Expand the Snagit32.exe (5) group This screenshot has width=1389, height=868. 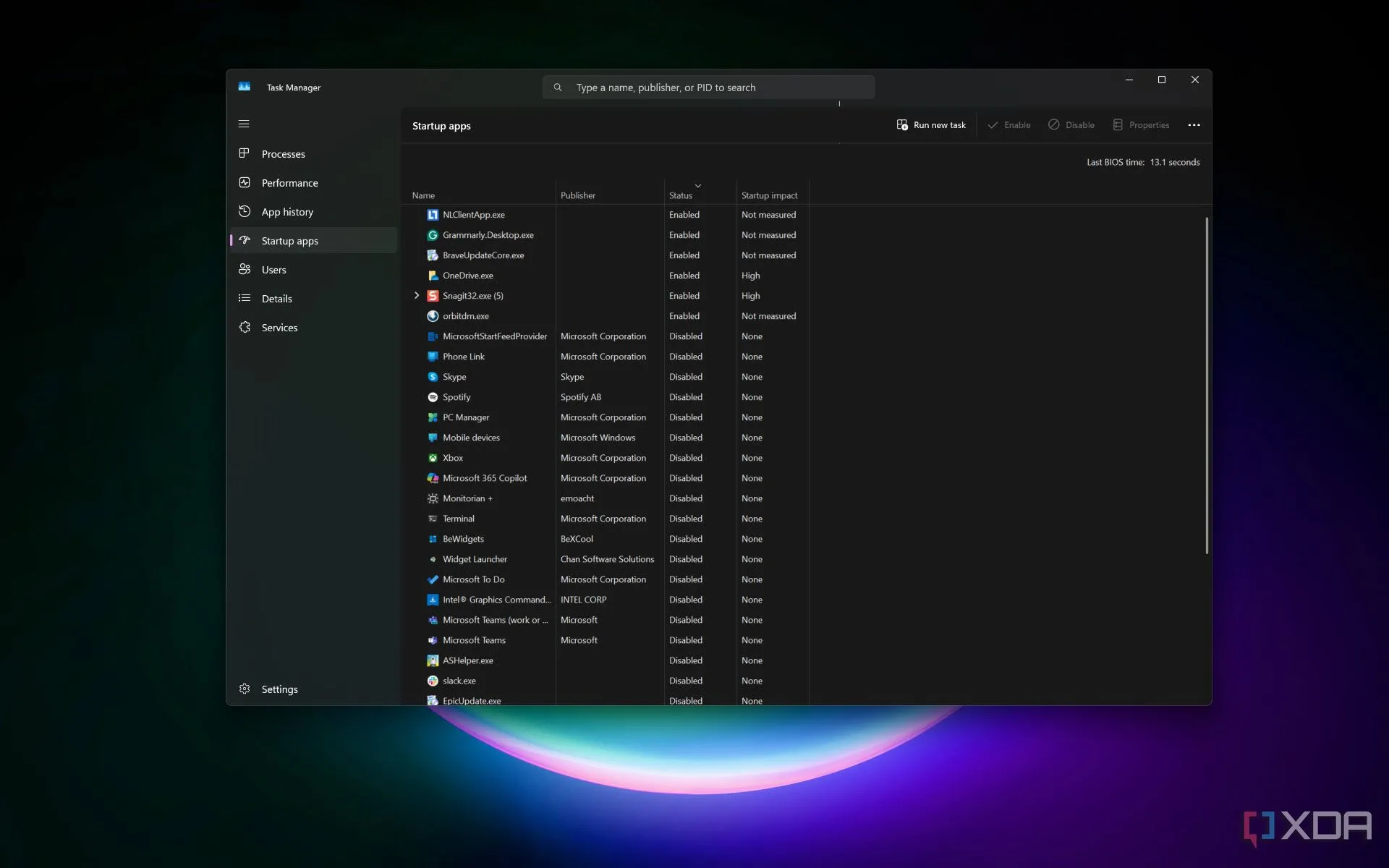(417, 295)
